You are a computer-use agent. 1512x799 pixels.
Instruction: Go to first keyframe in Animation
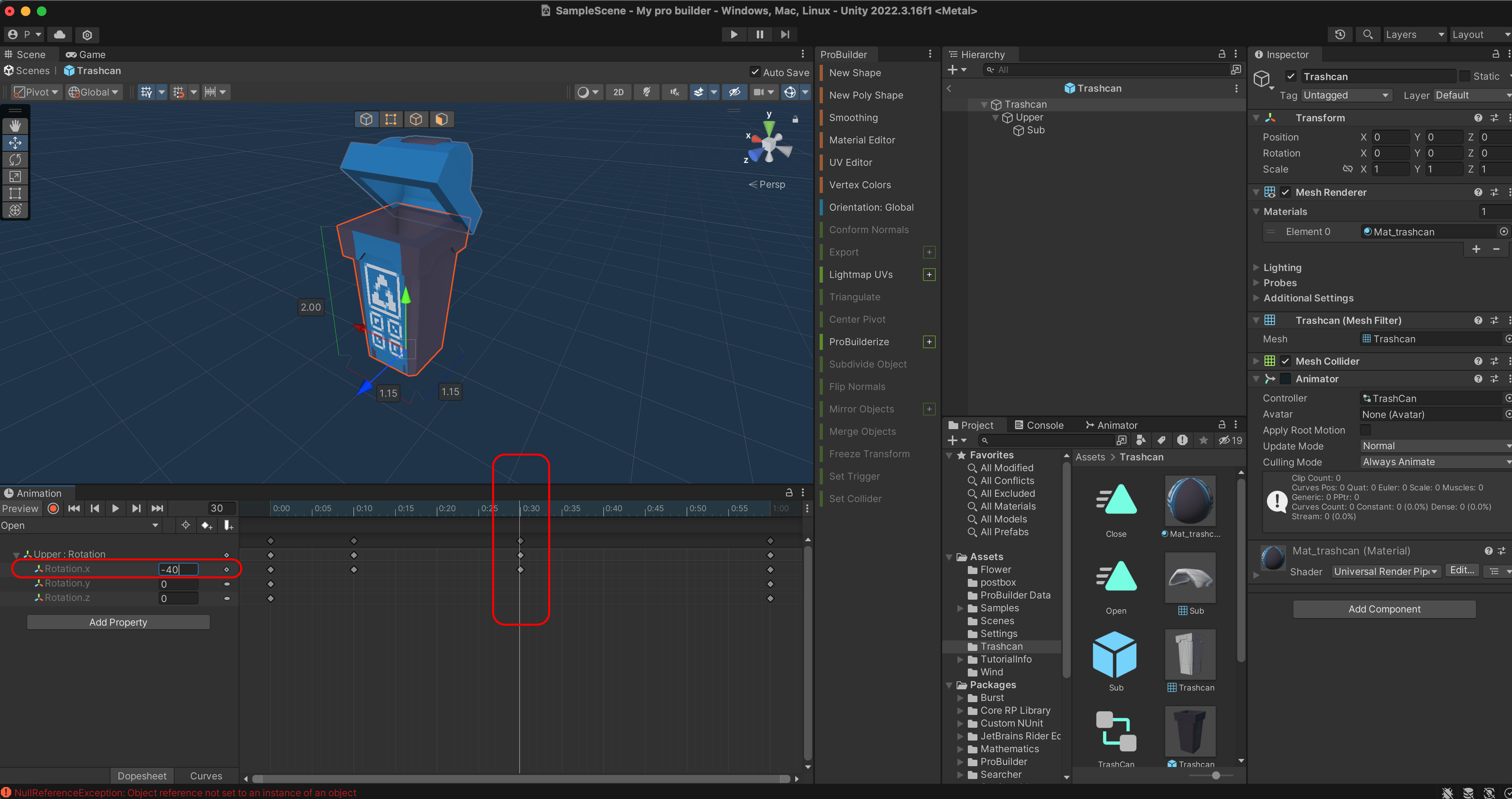click(74, 509)
